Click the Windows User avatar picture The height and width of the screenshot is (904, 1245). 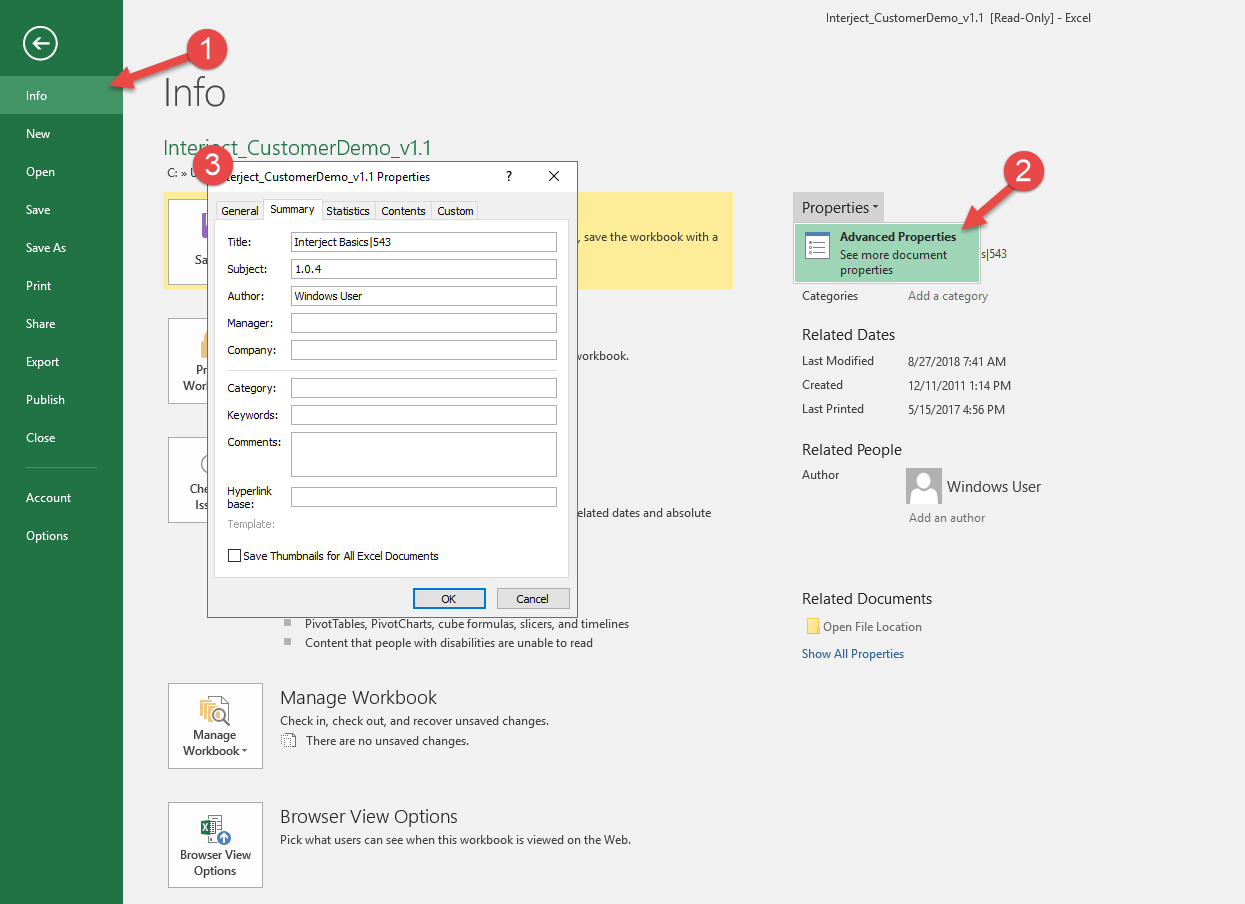tap(924, 486)
